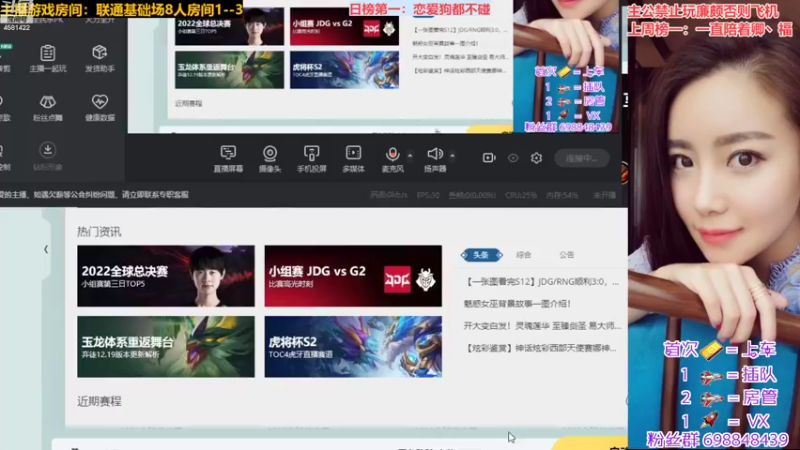Open the gear settings next to 连接中
The height and width of the screenshot is (450, 800).
536,158
